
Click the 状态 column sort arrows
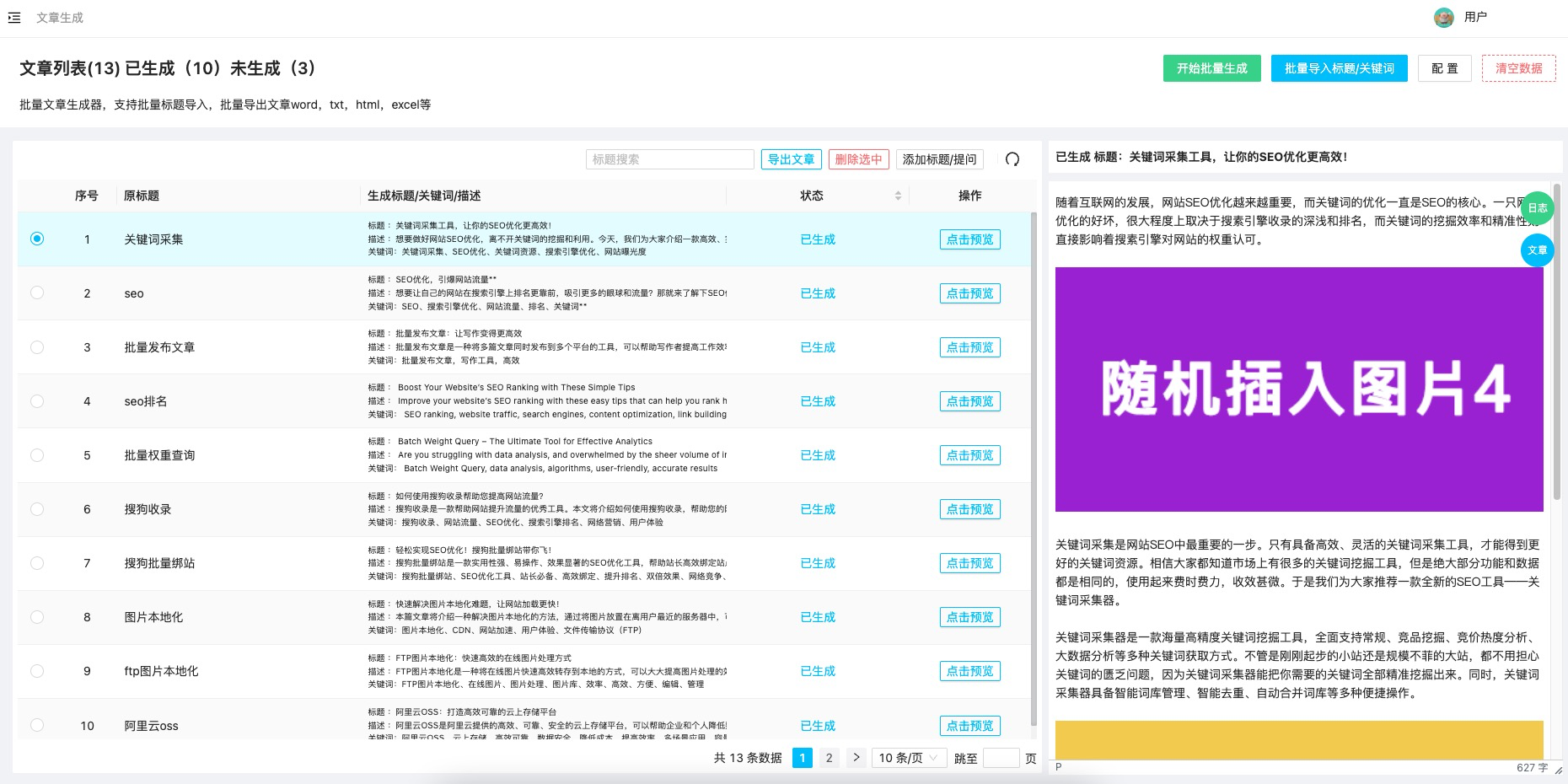coord(898,196)
